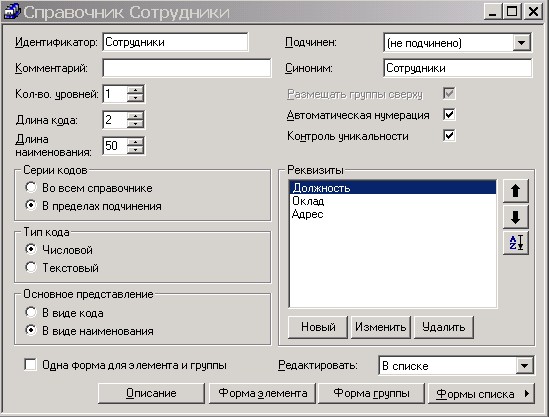Toggle Автоматическая нумерация checkbox
The width and height of the screenshot is (549, 417).
pyautogui.click(x=449, y=114)
